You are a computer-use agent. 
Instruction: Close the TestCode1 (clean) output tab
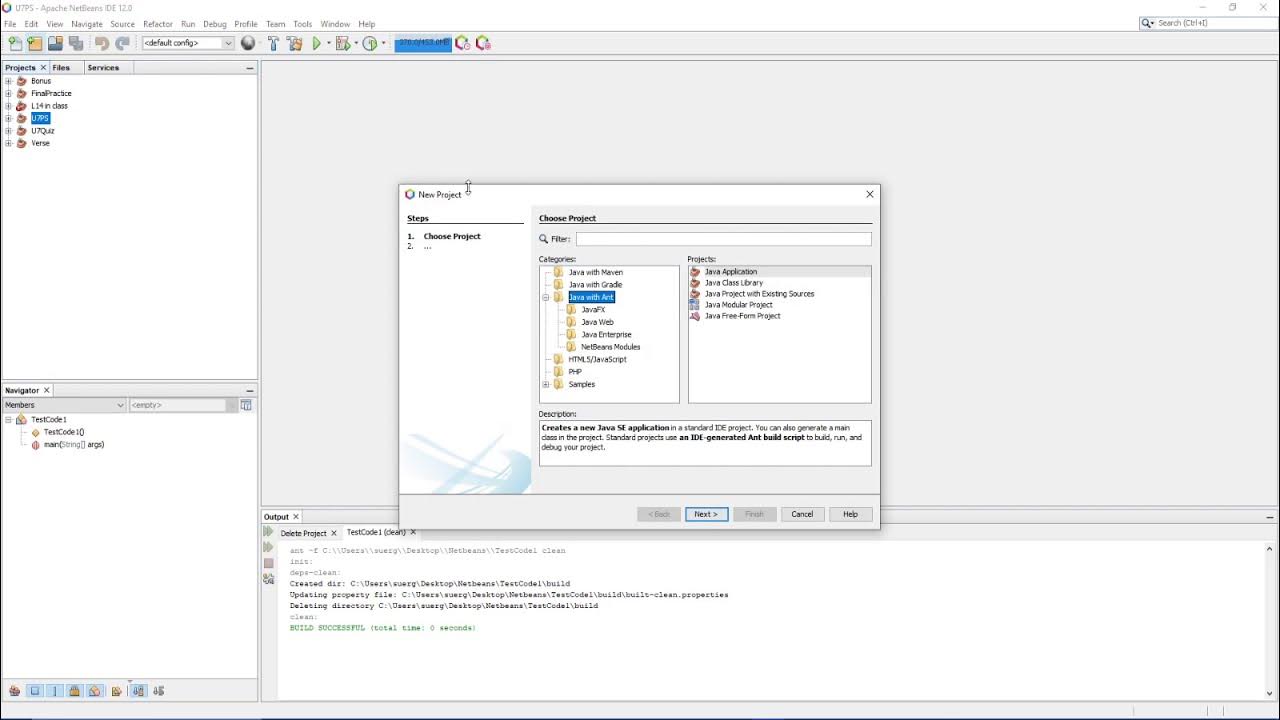coord(413,532)
